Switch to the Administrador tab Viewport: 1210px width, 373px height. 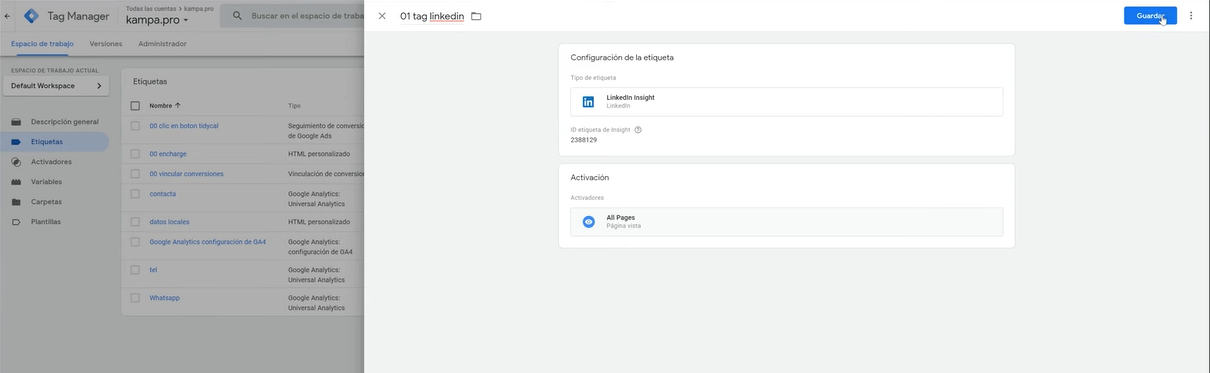(162, 44)
